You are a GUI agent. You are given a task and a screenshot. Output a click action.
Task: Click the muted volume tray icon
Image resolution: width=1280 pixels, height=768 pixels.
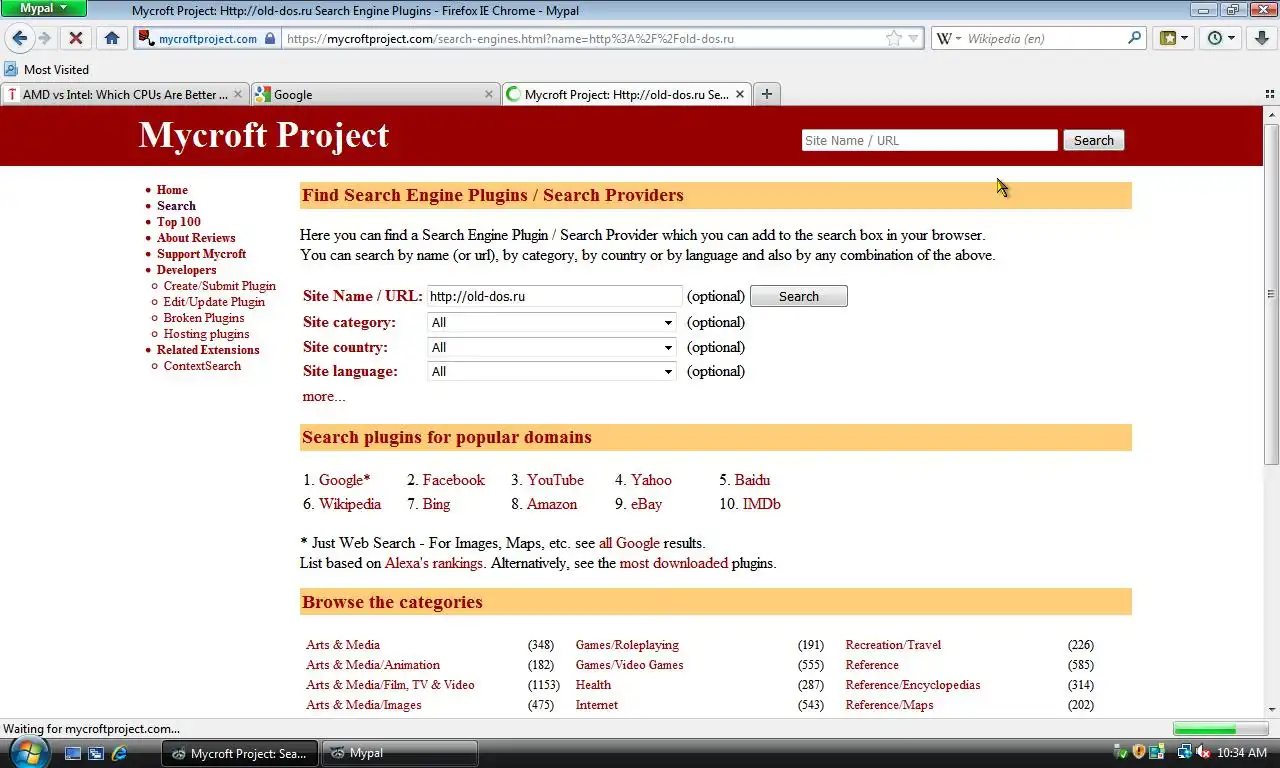1203,753
